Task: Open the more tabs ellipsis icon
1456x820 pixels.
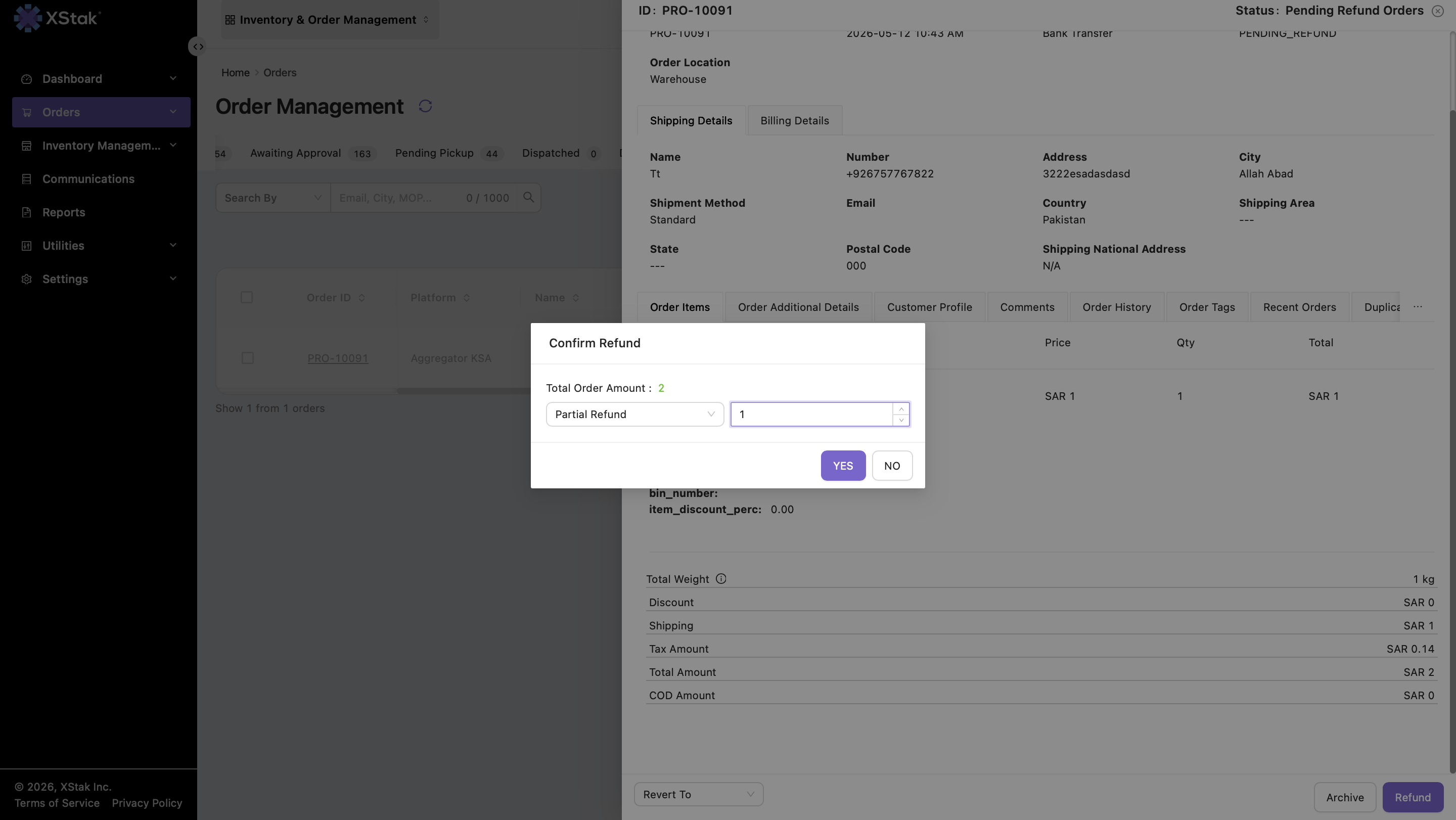Action: click(1418, 307)
